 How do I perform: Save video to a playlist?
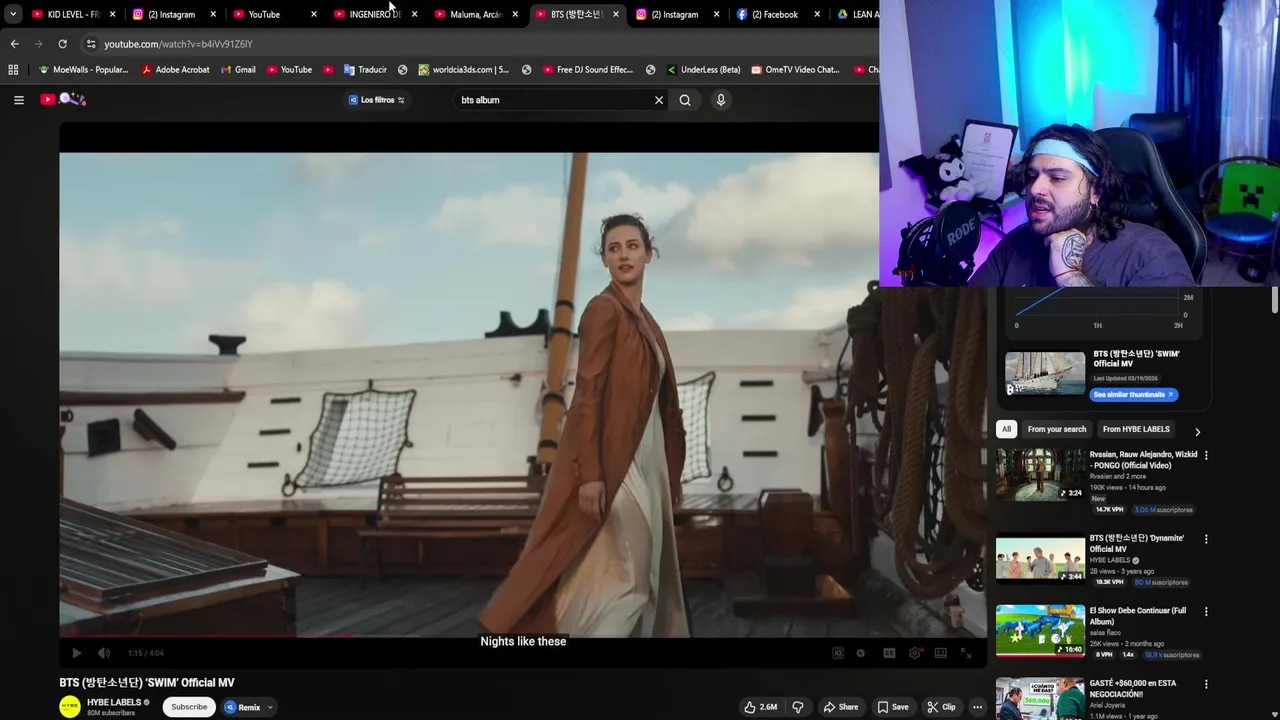893,707
